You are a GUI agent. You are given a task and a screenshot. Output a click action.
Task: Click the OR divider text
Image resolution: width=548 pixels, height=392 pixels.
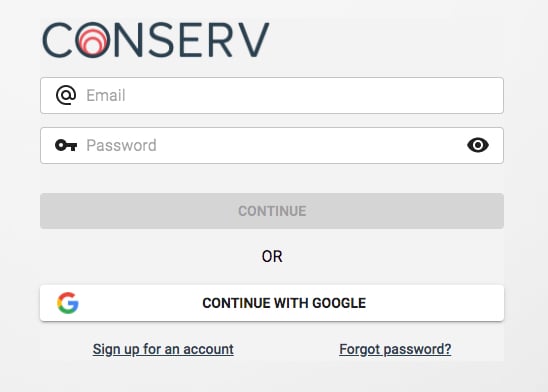[x=272, y=256]
